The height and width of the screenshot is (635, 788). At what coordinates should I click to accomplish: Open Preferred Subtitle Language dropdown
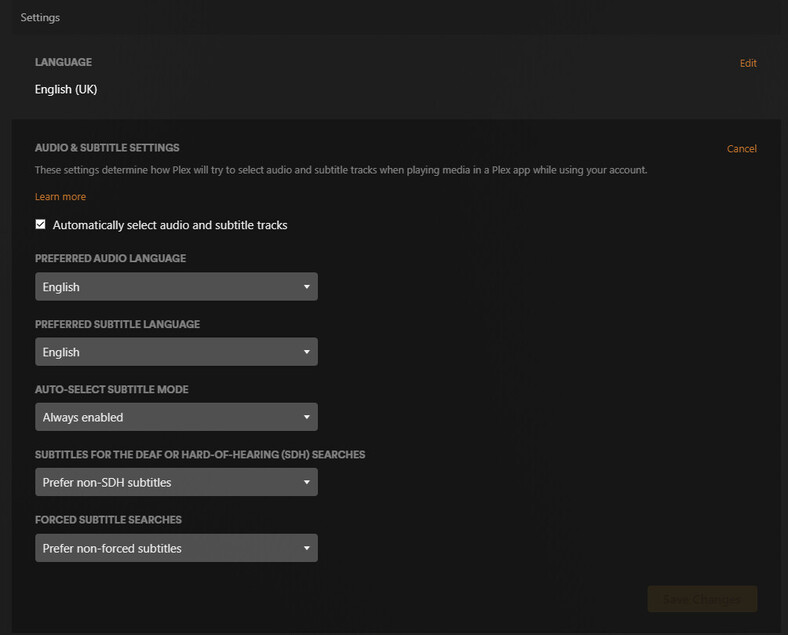[176, 352]
